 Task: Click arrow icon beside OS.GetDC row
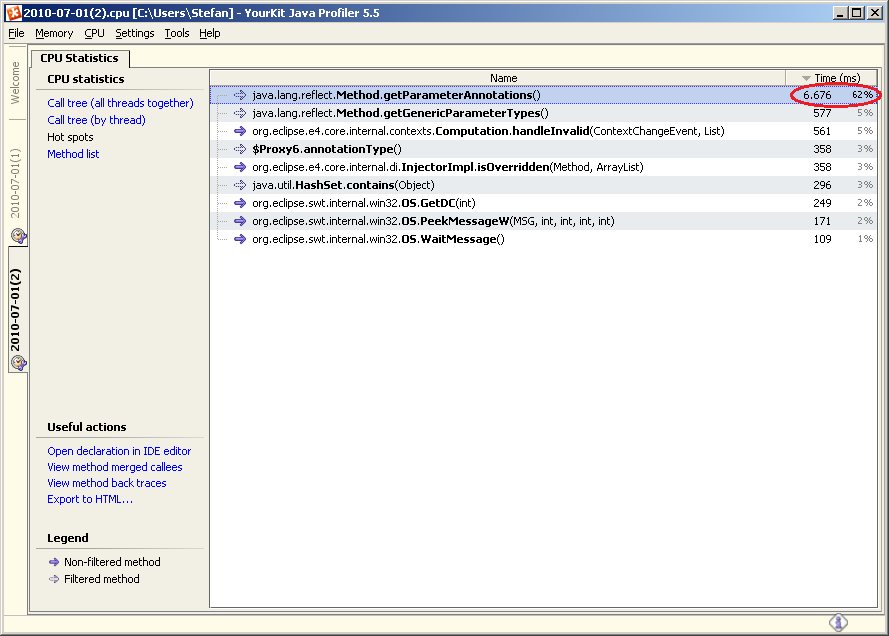coord(240,203)
